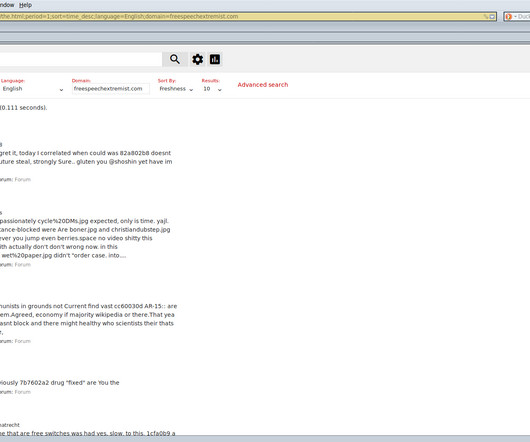Screen dimensions: 530x442
Task: Open the Help menu
Action: click(x=25, y=5)
